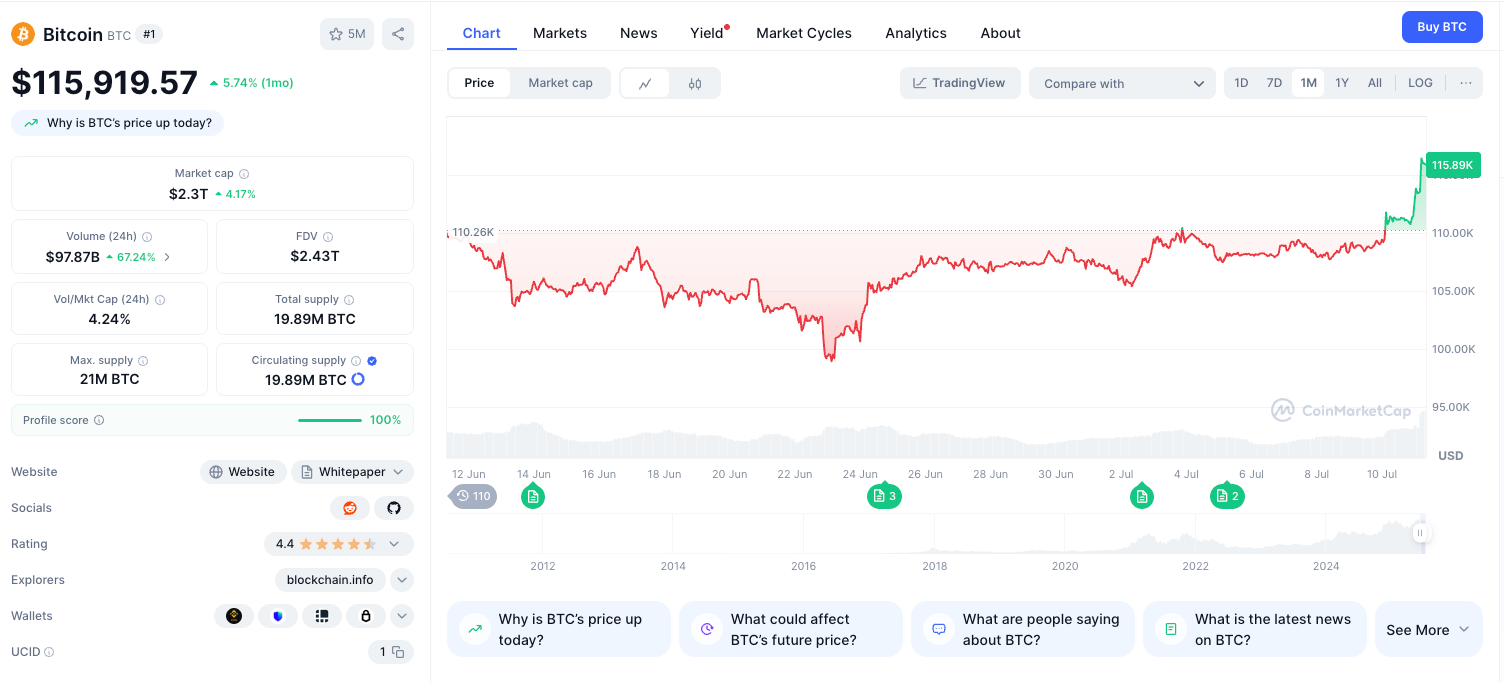Open the Market Cycles tab
Screen dimensions: 1504x683
coord(804,32)
